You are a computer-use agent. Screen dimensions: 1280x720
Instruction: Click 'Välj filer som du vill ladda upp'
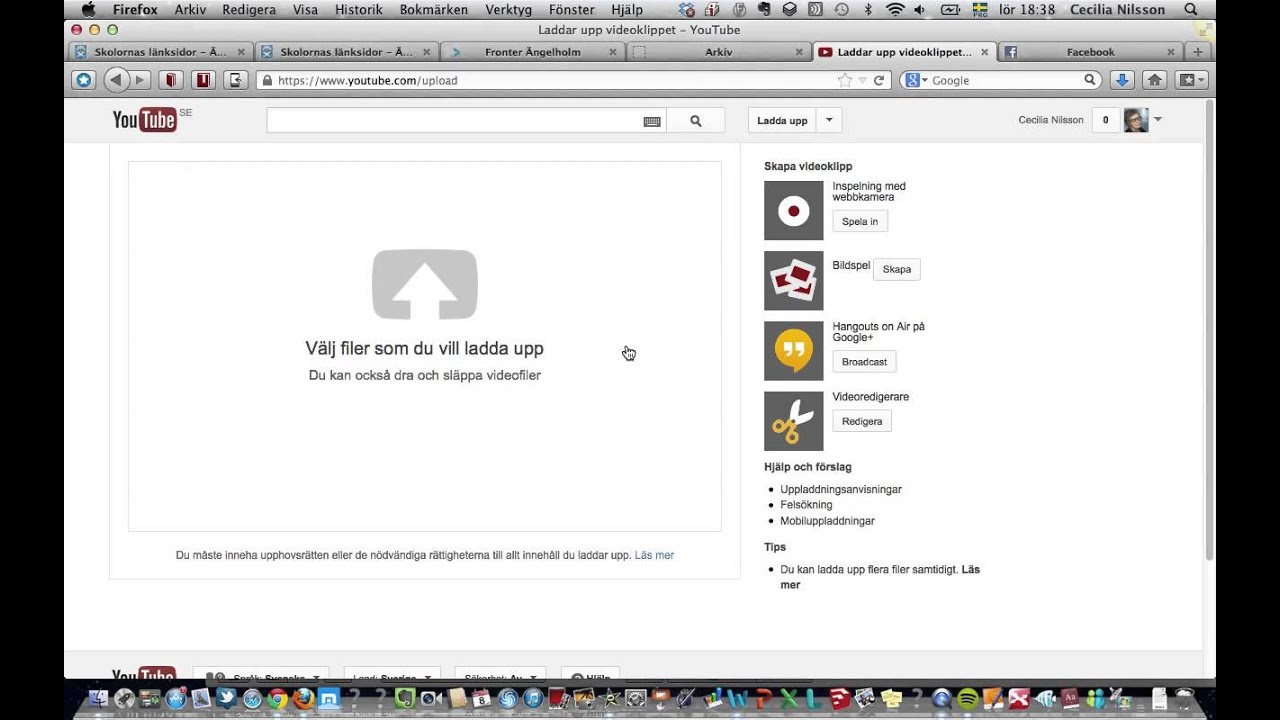click(425, 349)
